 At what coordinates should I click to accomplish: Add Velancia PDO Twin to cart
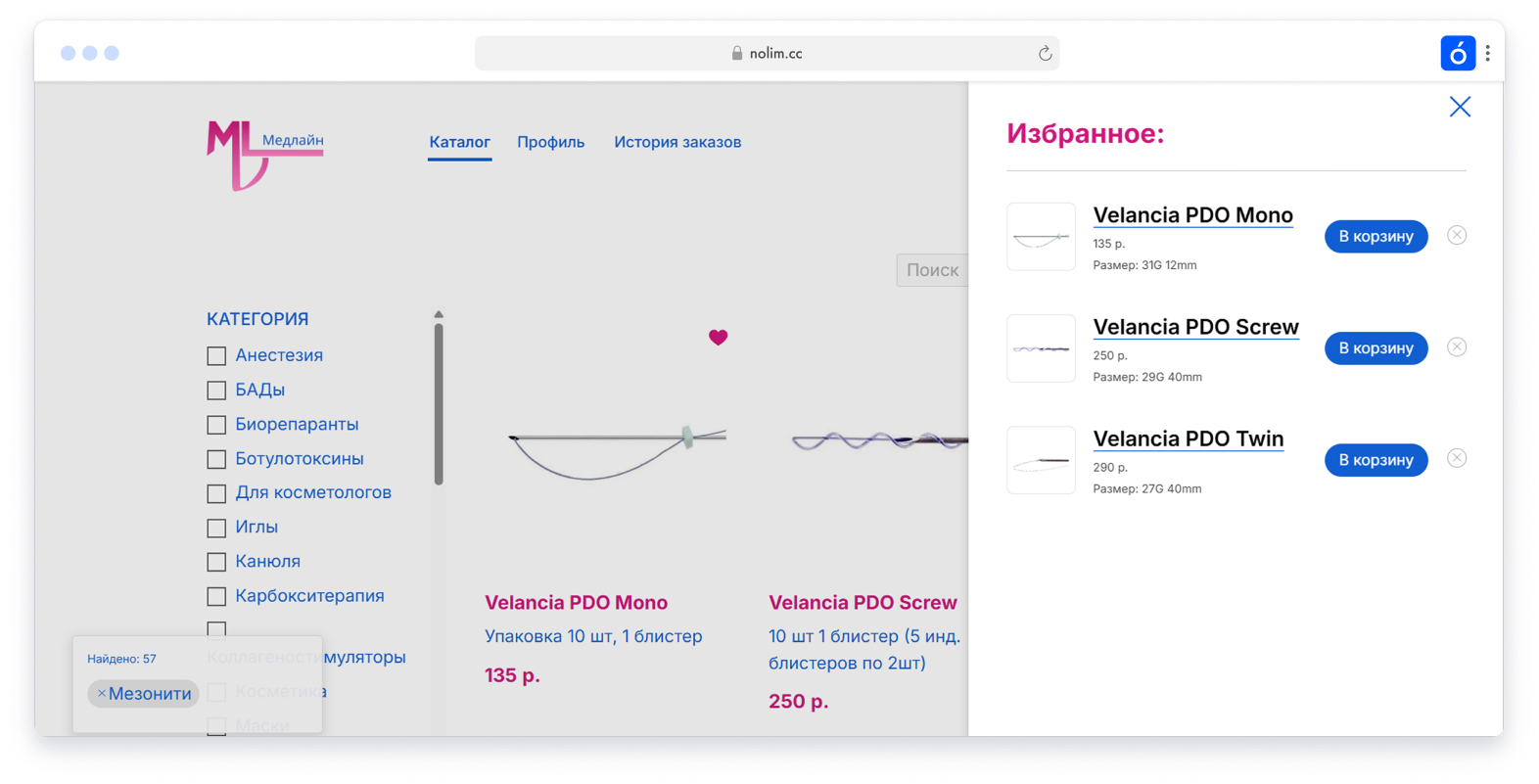(1376, 459)
